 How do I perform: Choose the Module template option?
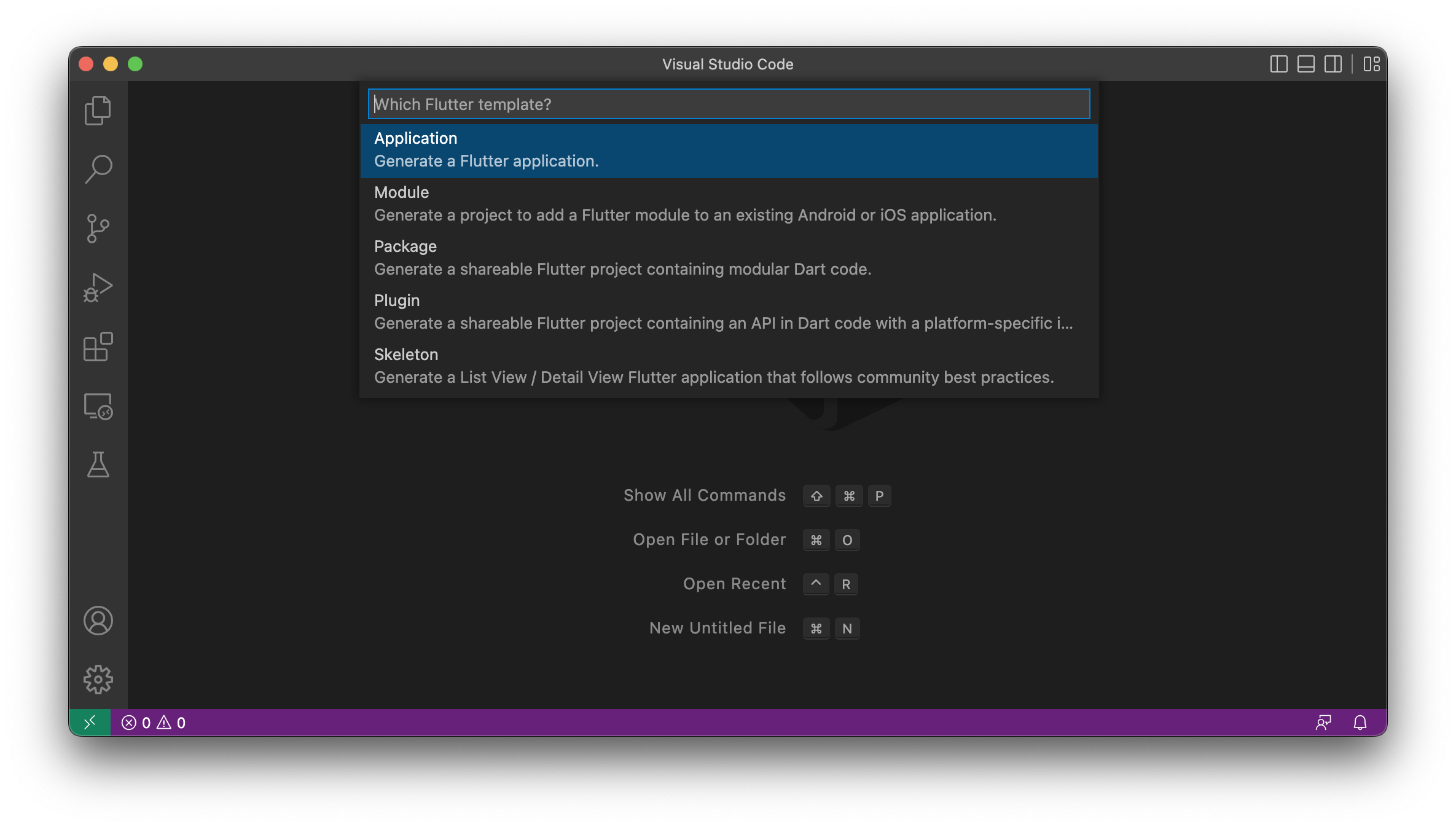pyautogui.click(x=729, y=204)
